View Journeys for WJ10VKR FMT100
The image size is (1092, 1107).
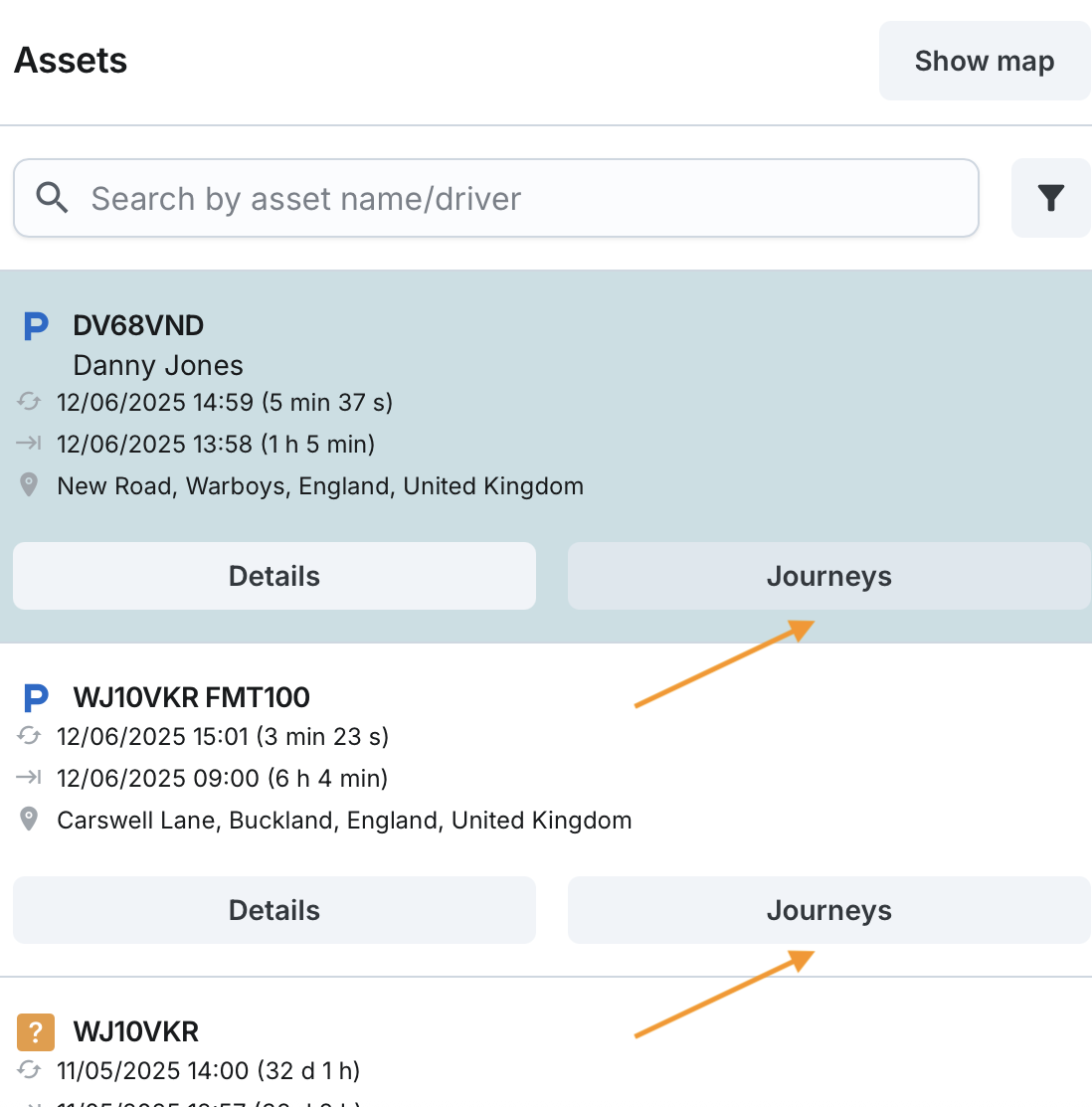pyautogui.click(x=828, y=910)
